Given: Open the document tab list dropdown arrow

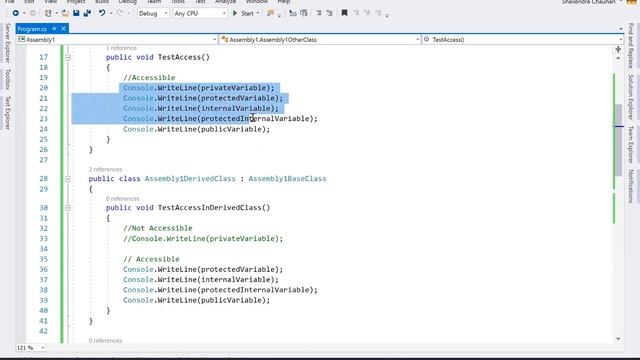Looking at the screenshot, I should pyautogui.click(x=621, y=29).
